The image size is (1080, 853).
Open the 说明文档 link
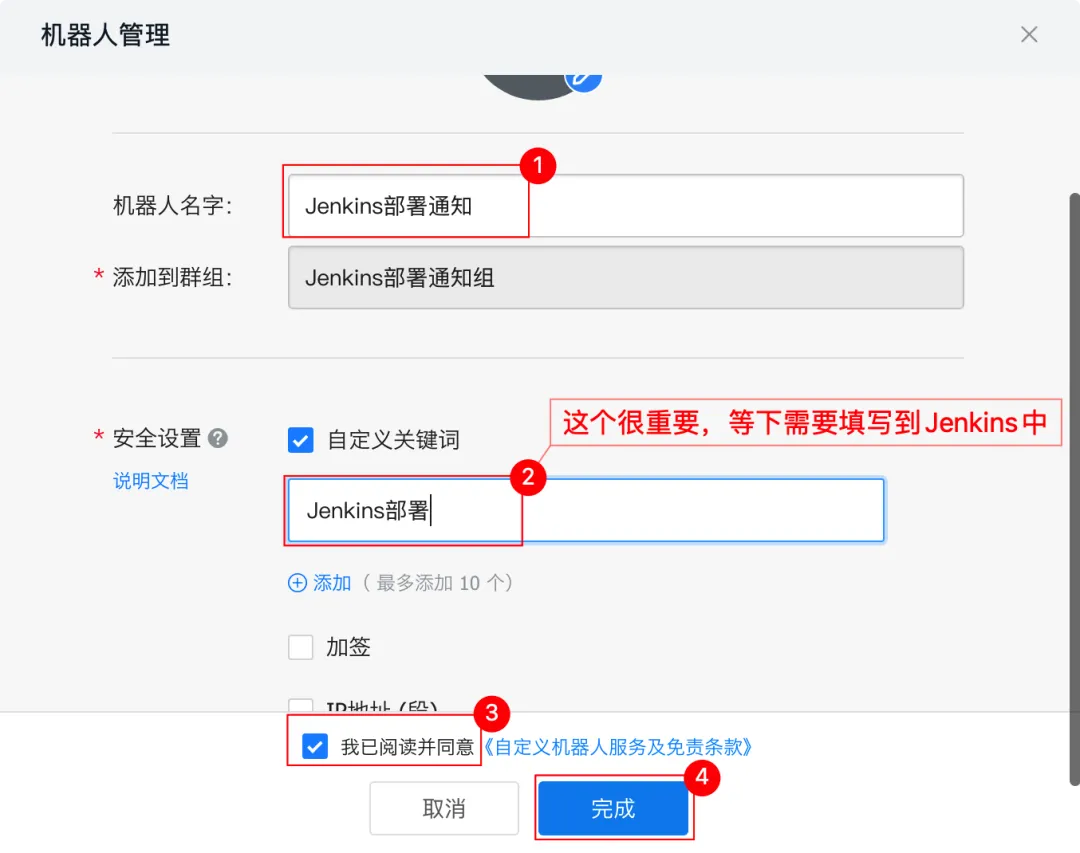[151, 481]
